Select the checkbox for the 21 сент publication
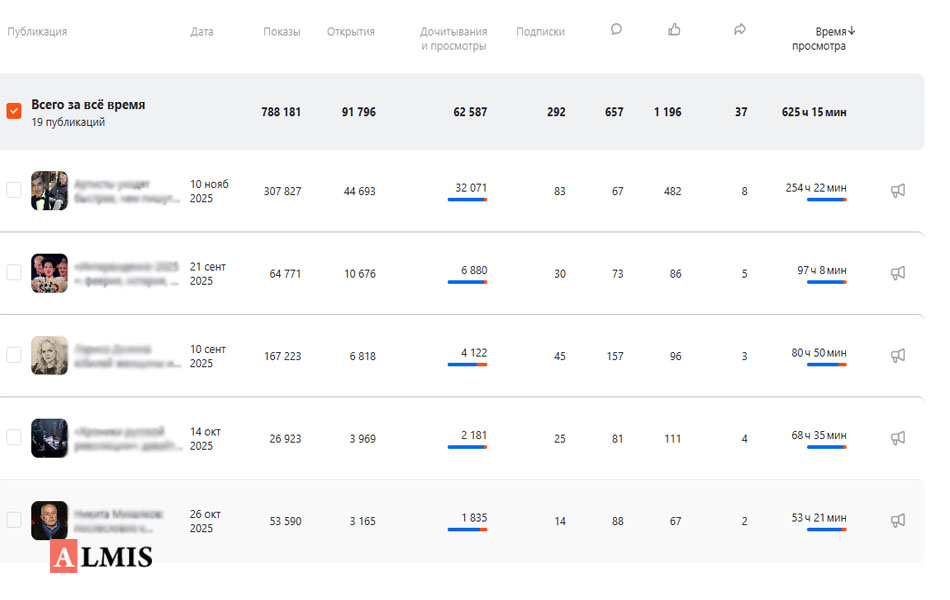 click(x=14, y=272)
